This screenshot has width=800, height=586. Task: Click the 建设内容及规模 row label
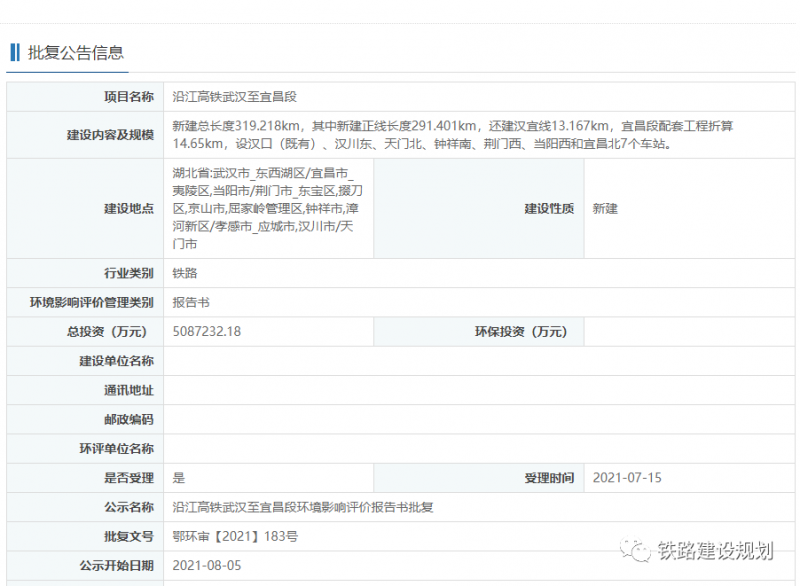(x=114, y=134)
